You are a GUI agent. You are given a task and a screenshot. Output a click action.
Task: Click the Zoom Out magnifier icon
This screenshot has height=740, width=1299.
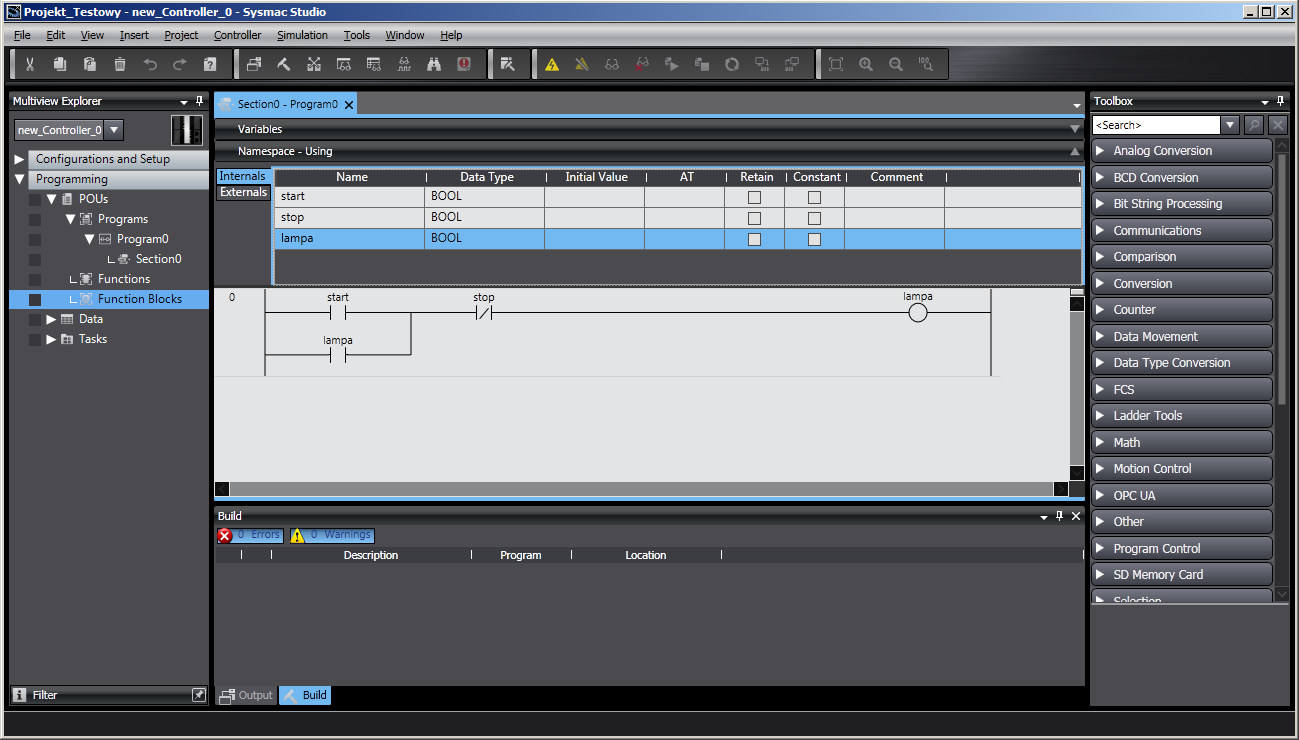pos(896,64)
